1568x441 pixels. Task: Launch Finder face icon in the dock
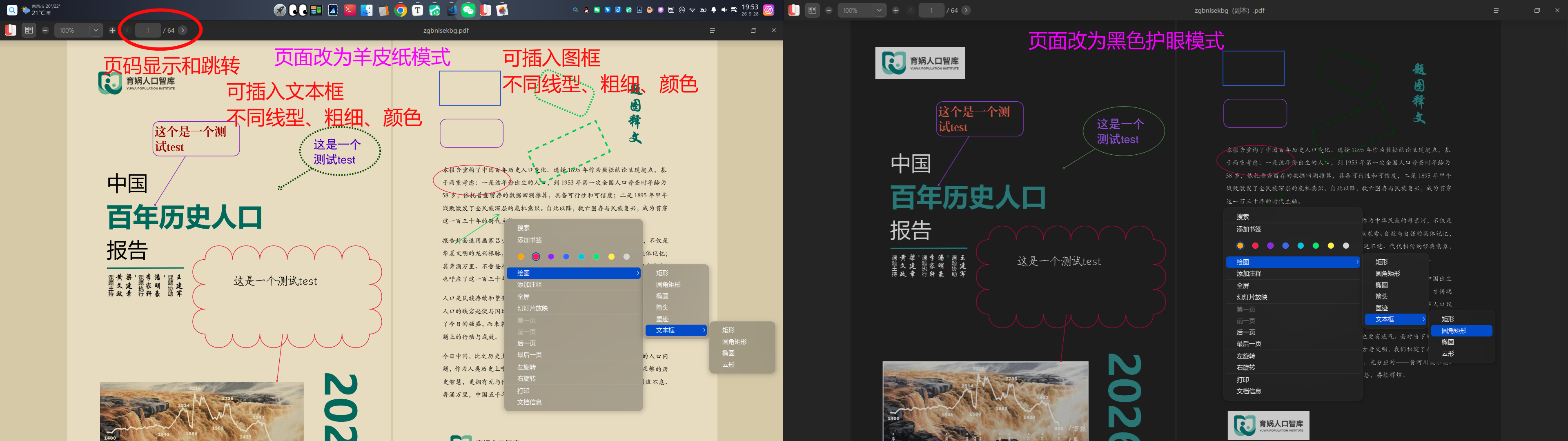click(x=366, y=10)
